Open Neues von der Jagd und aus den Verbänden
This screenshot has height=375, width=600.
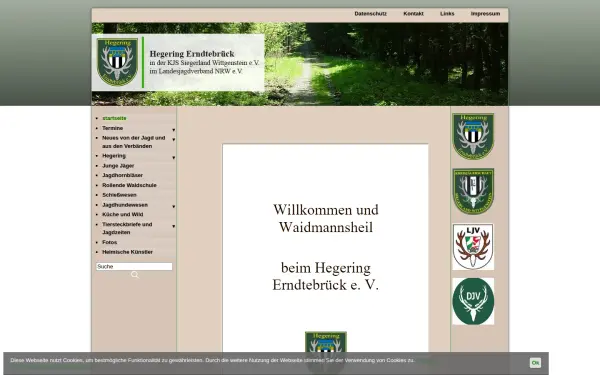[134, 142]
